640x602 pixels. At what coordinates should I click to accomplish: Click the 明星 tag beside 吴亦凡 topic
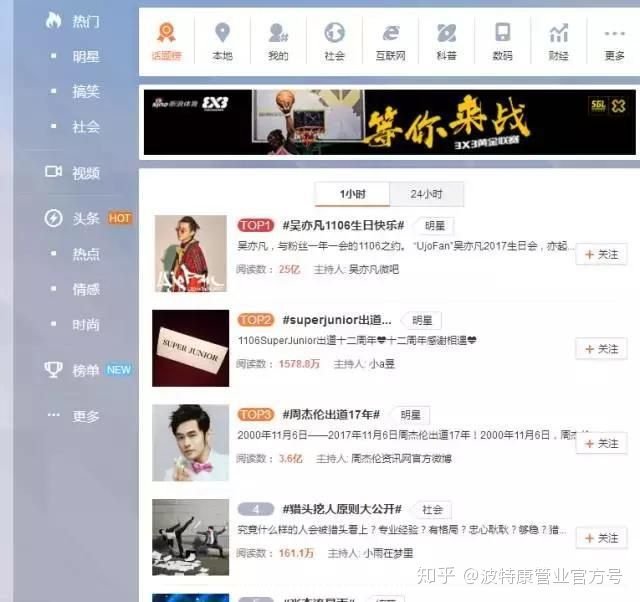[435, 226]
